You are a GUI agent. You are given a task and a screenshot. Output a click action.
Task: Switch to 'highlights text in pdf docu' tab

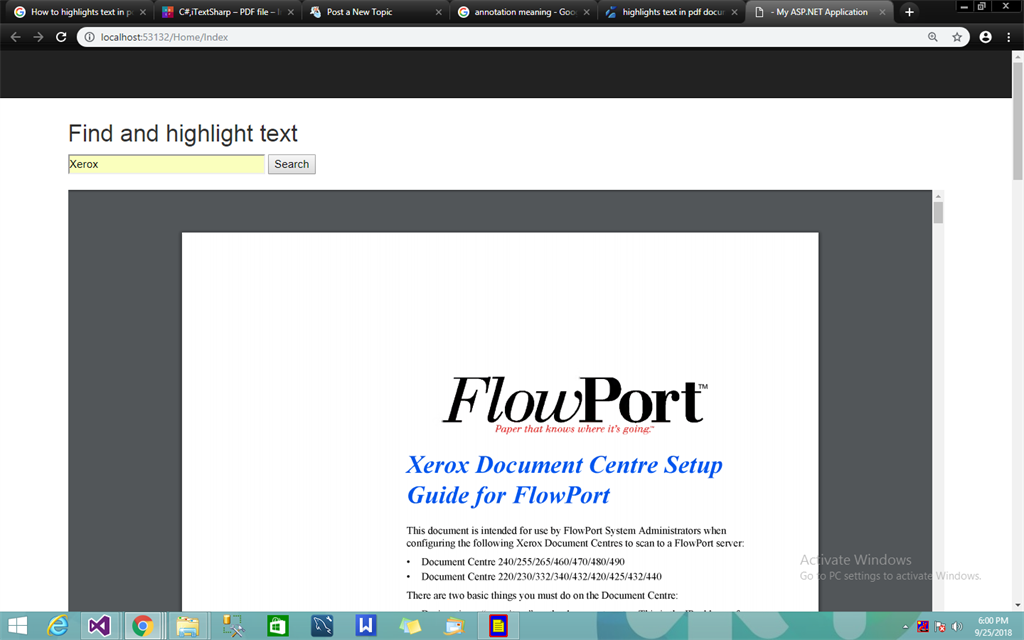pyautogui.click(x=671, y=12)
